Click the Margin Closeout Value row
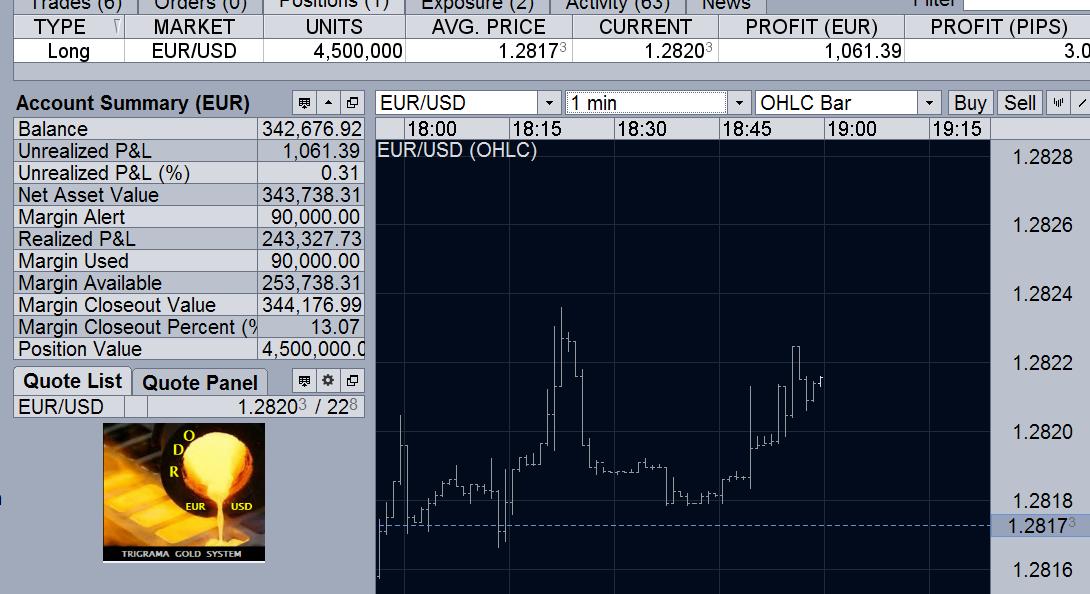 (189, 305)
